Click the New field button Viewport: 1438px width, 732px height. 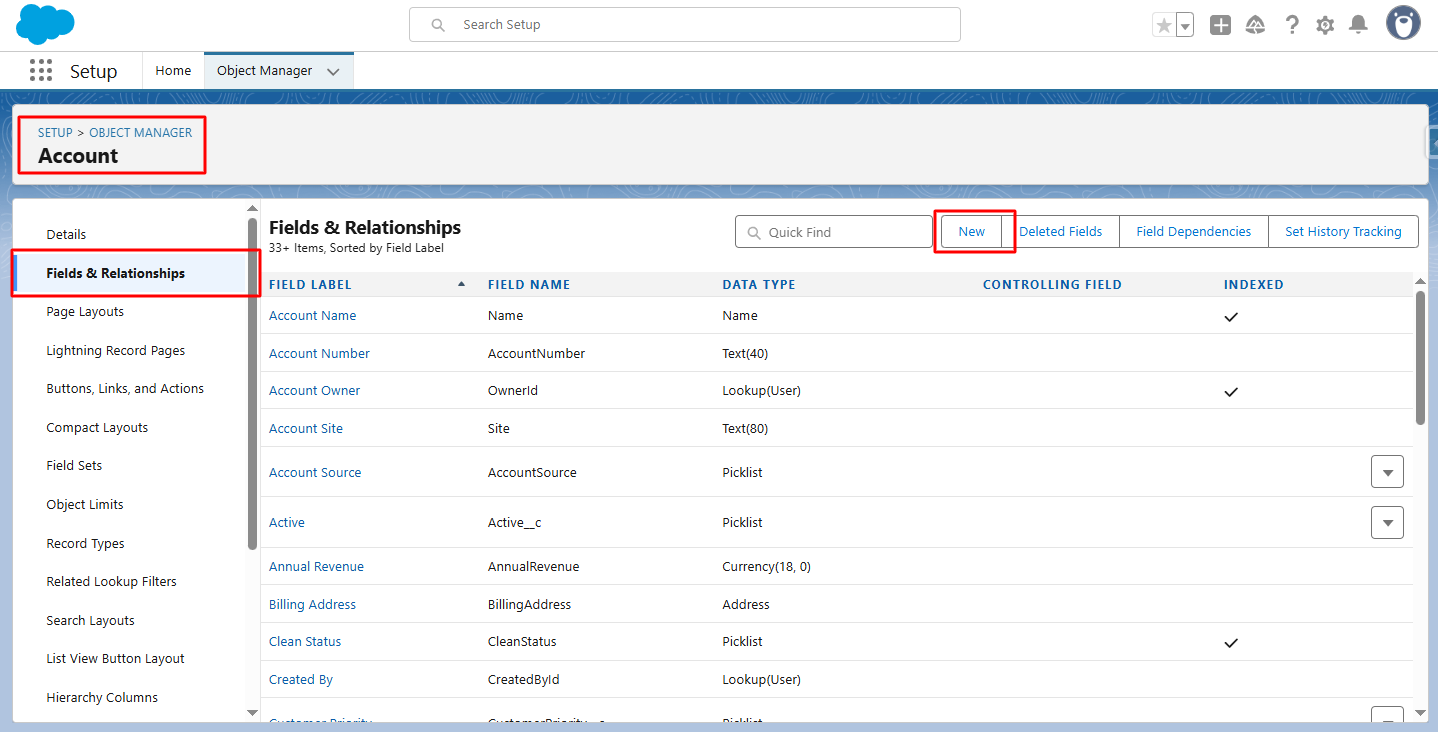[x=971, y=232]
